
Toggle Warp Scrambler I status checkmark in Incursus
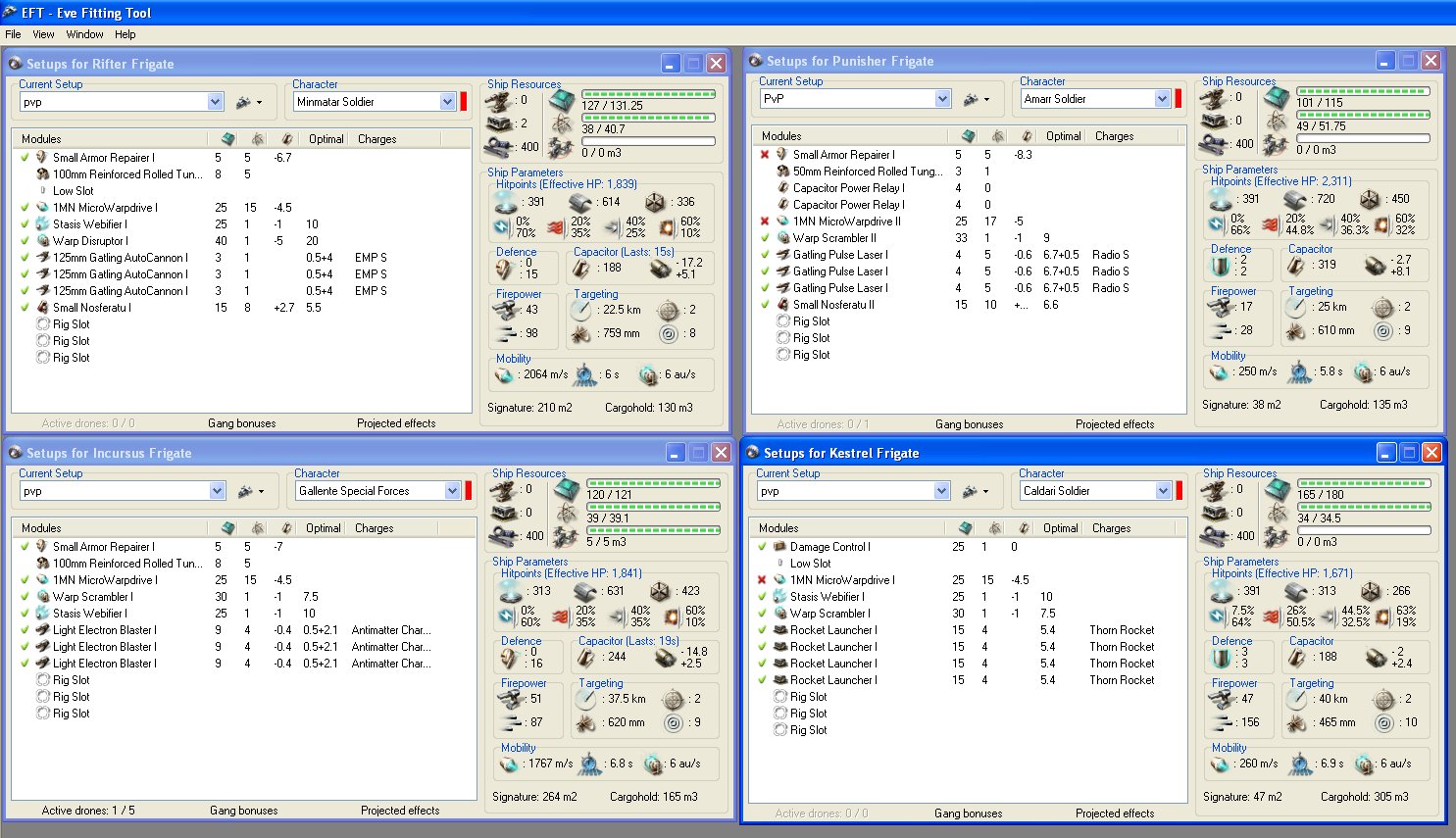(25, 596)
